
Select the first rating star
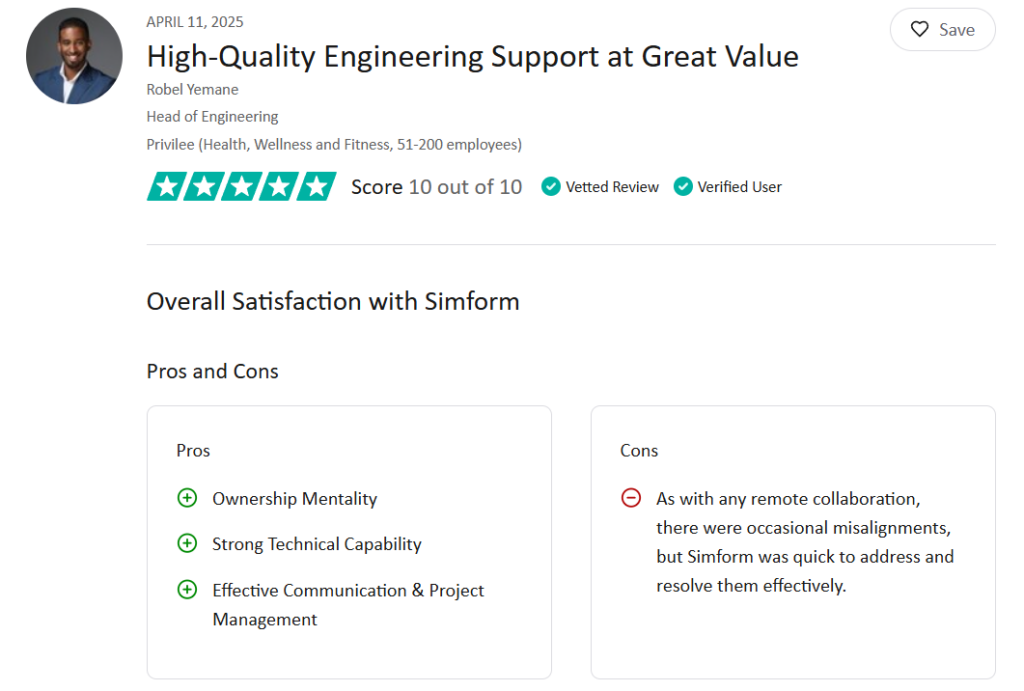pos(167,186)
